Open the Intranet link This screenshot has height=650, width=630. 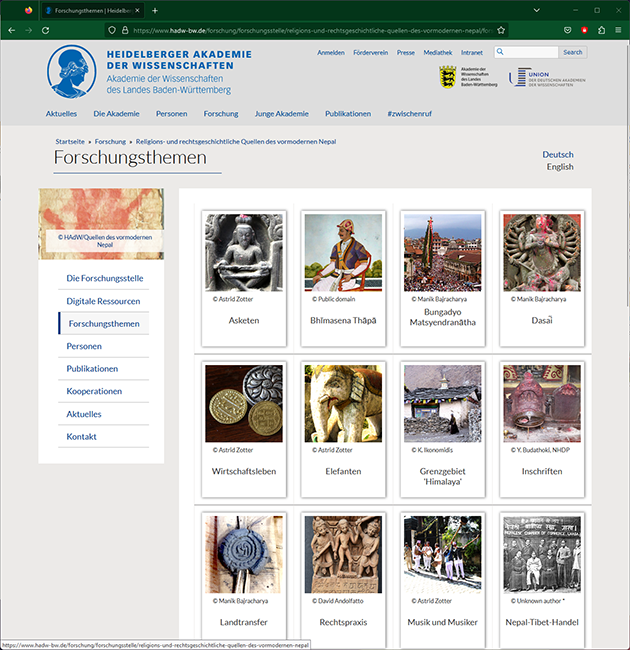(472, 53)
